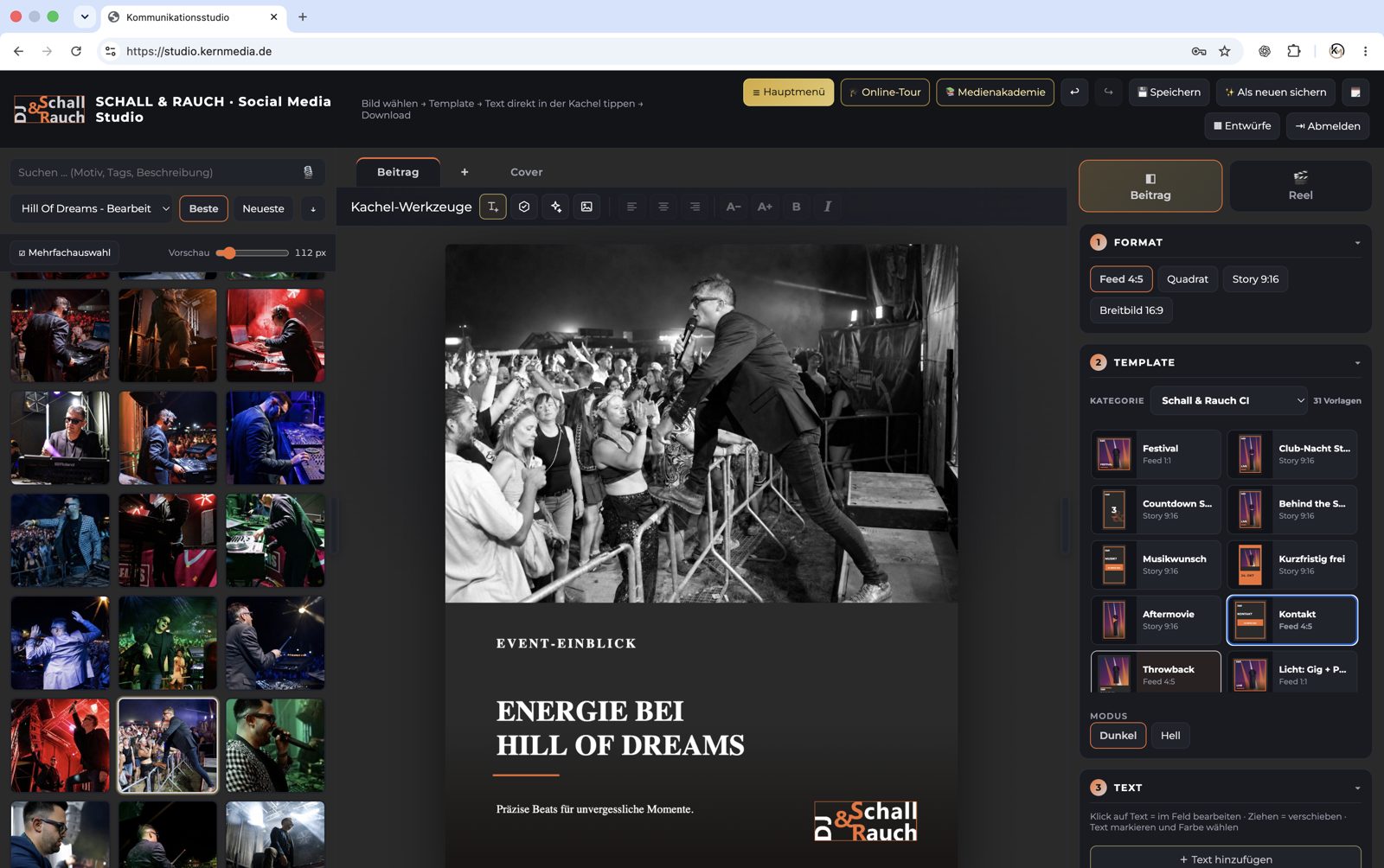Screen dimensions: 1384x868
Task: Switch mode to Hell
Action: [x=1170, y=736]
